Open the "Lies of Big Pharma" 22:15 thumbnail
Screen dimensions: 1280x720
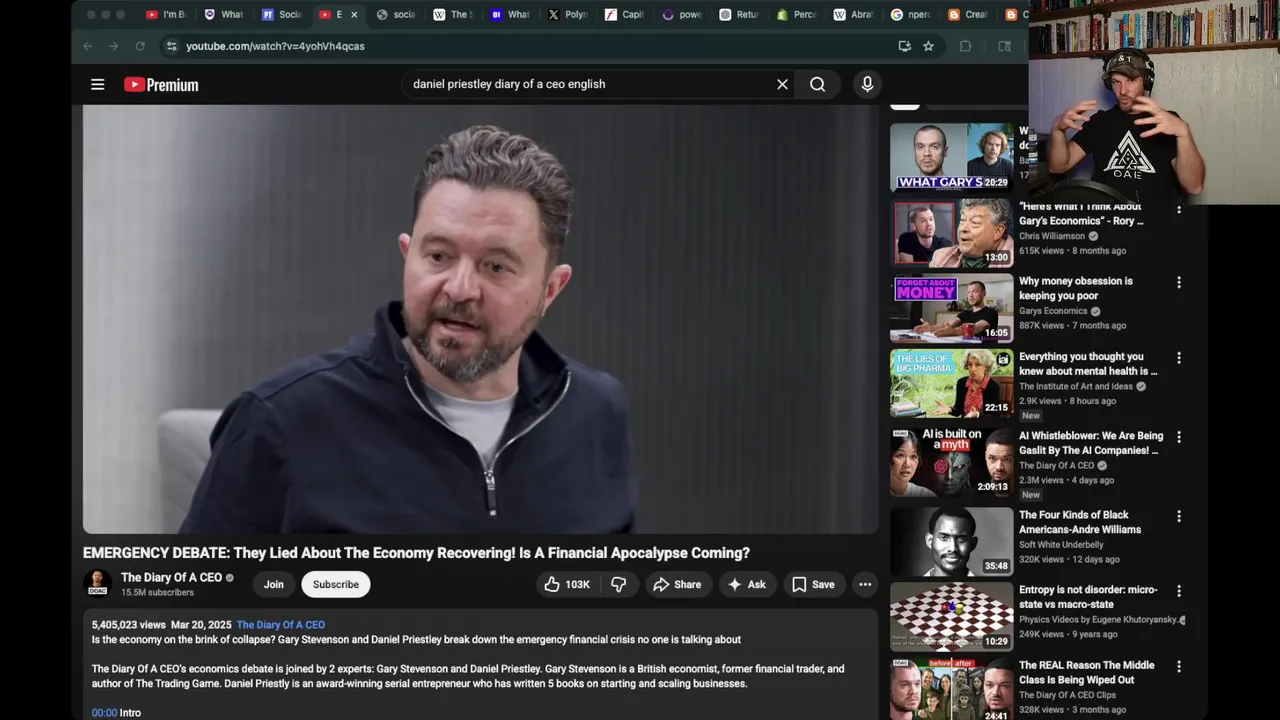pyautogui.click(x=951, y=383)
